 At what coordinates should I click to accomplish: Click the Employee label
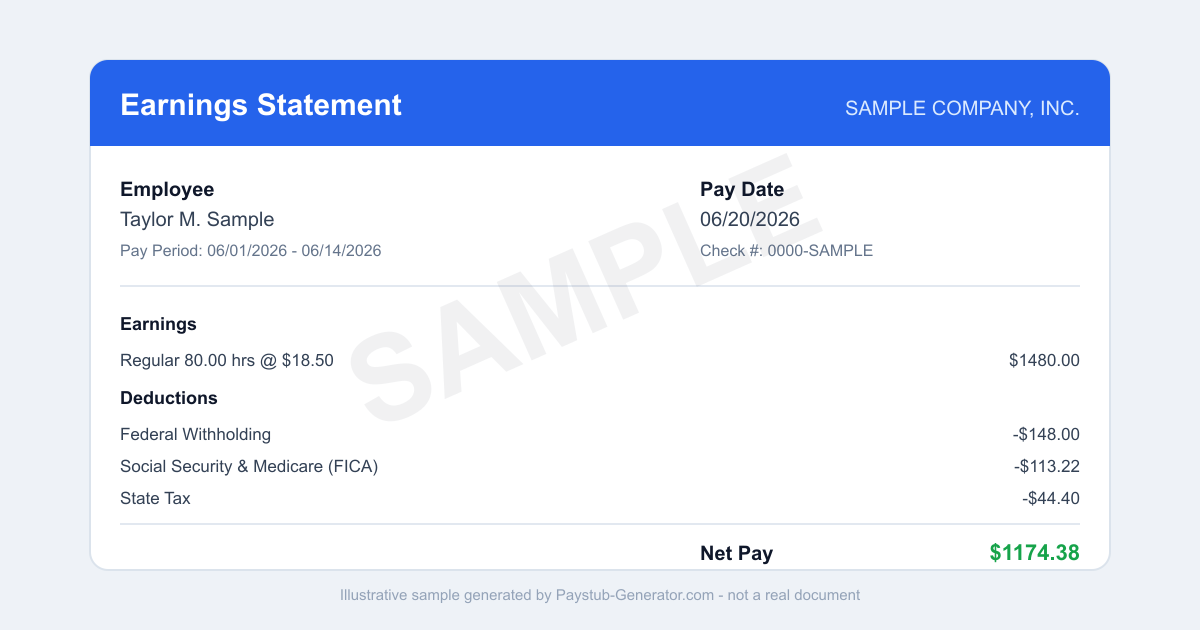tap(167, 190)
